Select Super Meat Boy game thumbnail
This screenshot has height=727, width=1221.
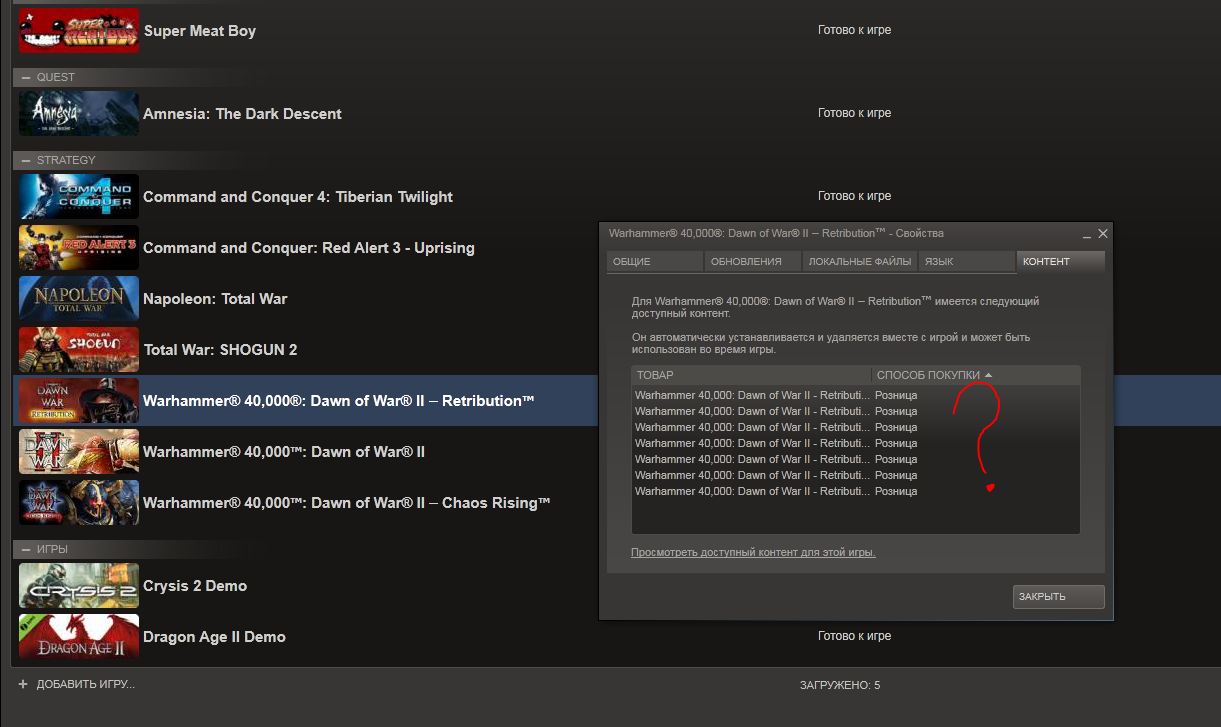click(x=79, y=30)
